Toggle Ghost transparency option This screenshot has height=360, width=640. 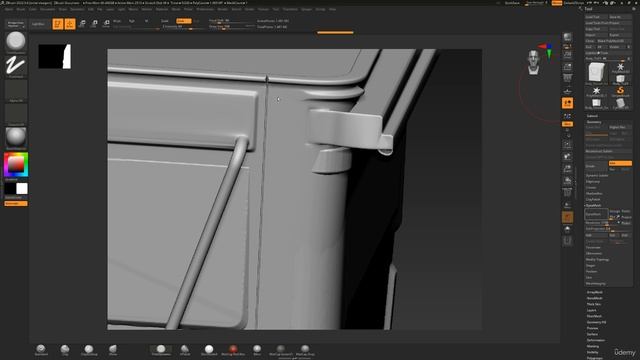pos(567,217)
